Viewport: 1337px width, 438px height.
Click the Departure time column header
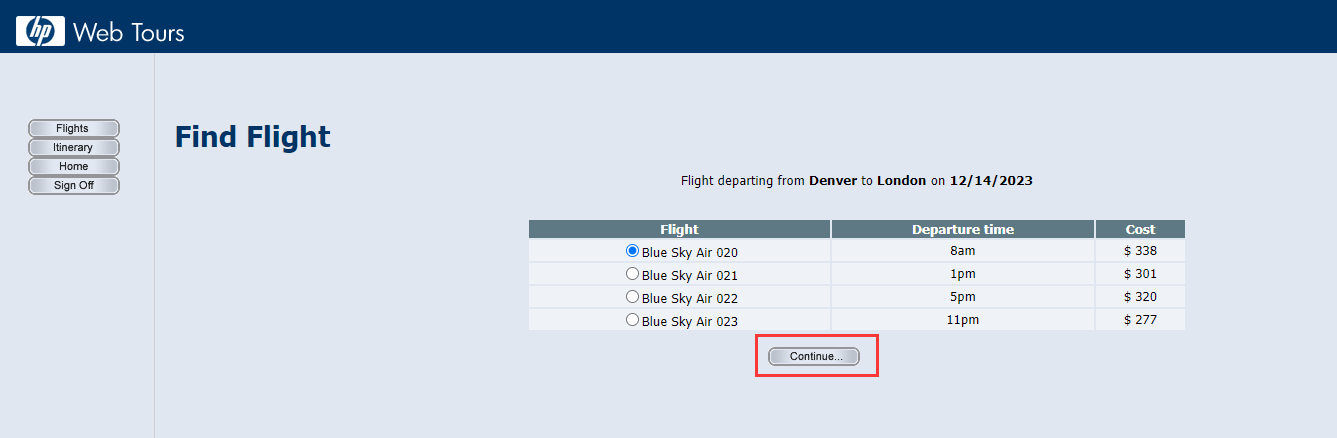point(962,229)
